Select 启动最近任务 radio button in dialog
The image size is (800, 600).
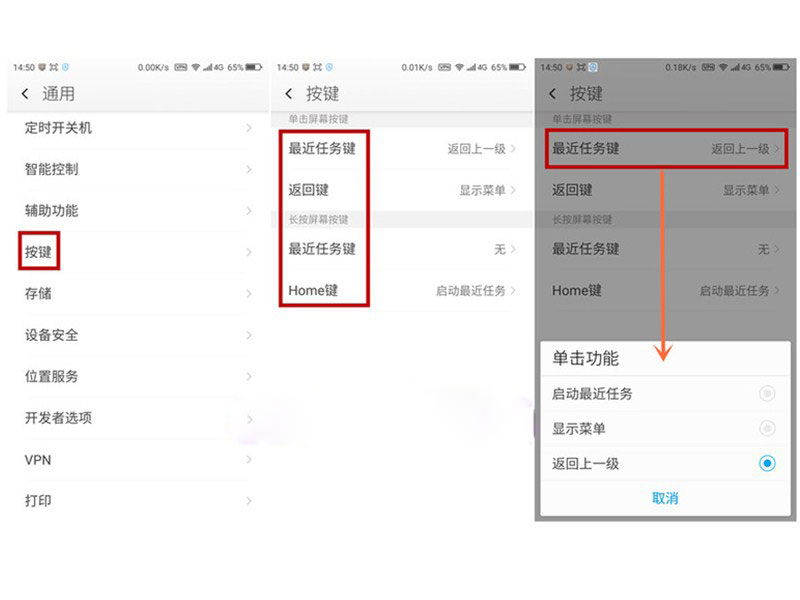[767, 393]
